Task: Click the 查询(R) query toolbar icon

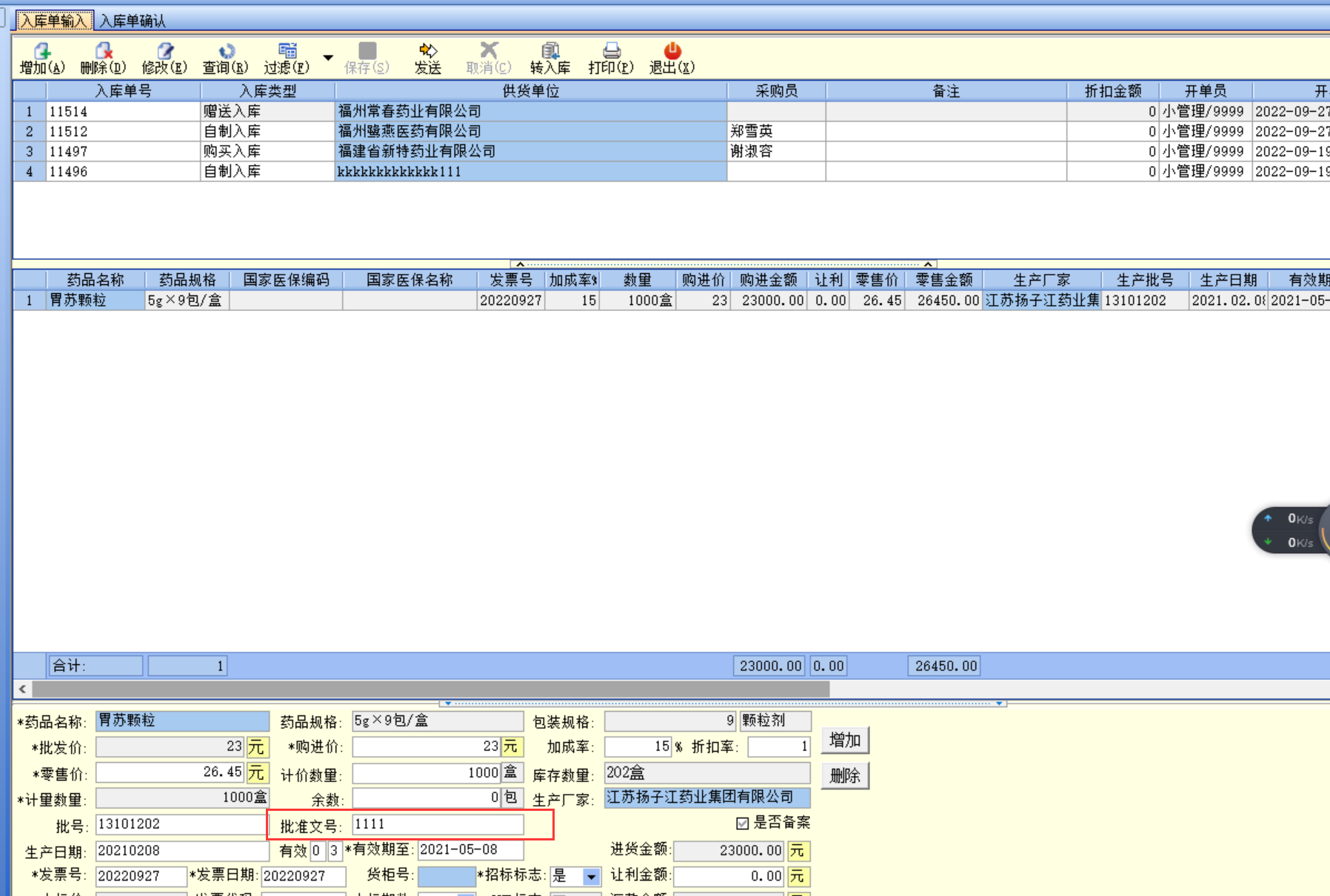Action: (226, 58)
